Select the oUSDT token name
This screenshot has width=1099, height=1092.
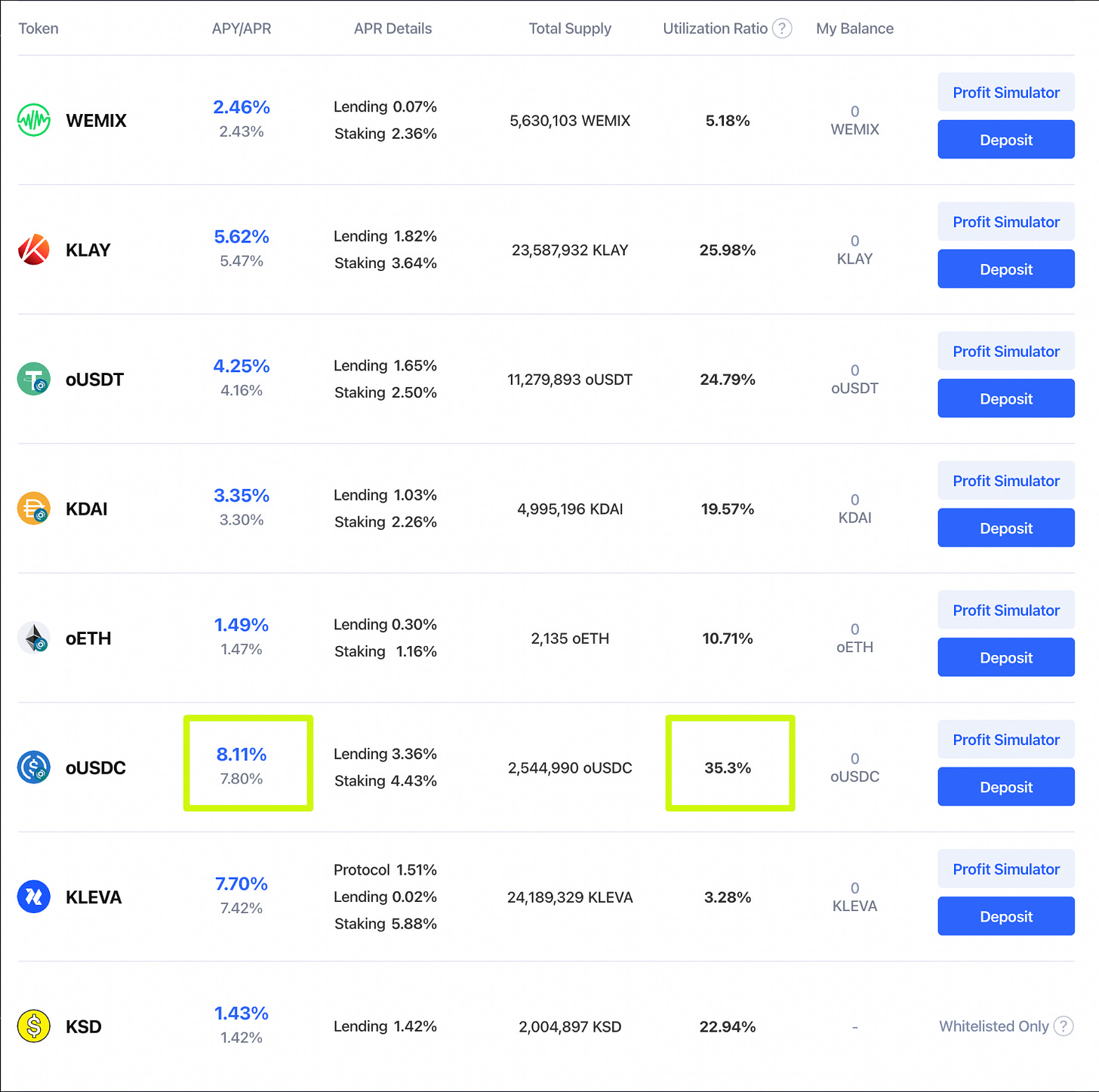point(95,380)
